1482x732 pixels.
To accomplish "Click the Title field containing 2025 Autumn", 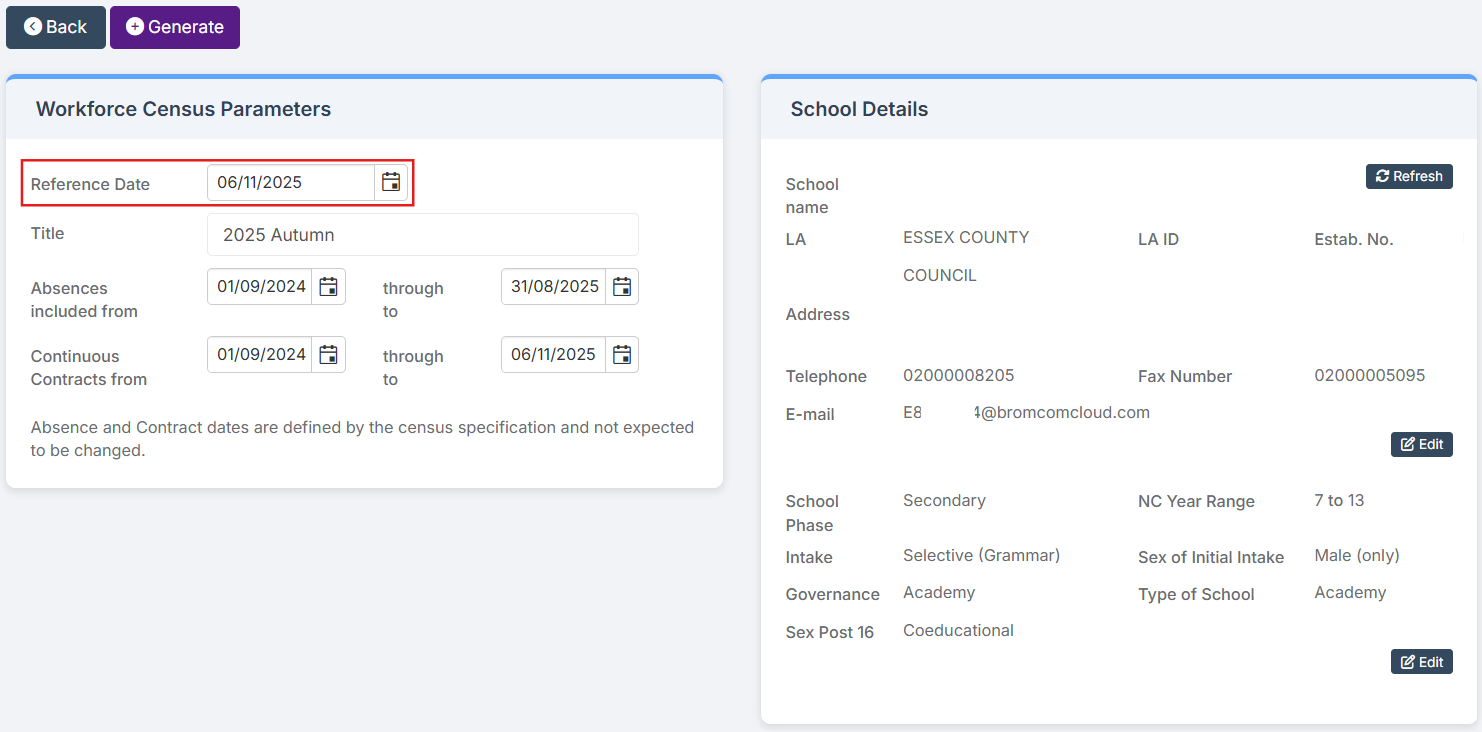I will click(422, 235).
